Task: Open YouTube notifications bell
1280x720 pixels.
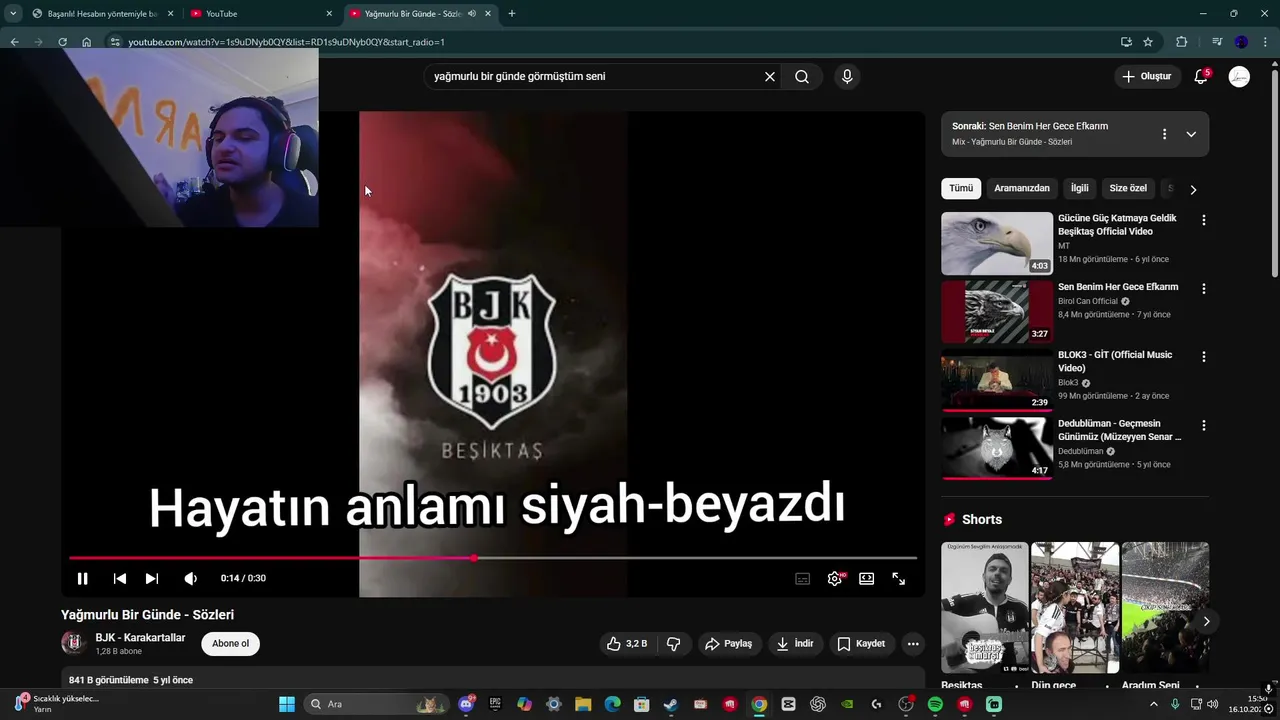Action: [1201, 76]
